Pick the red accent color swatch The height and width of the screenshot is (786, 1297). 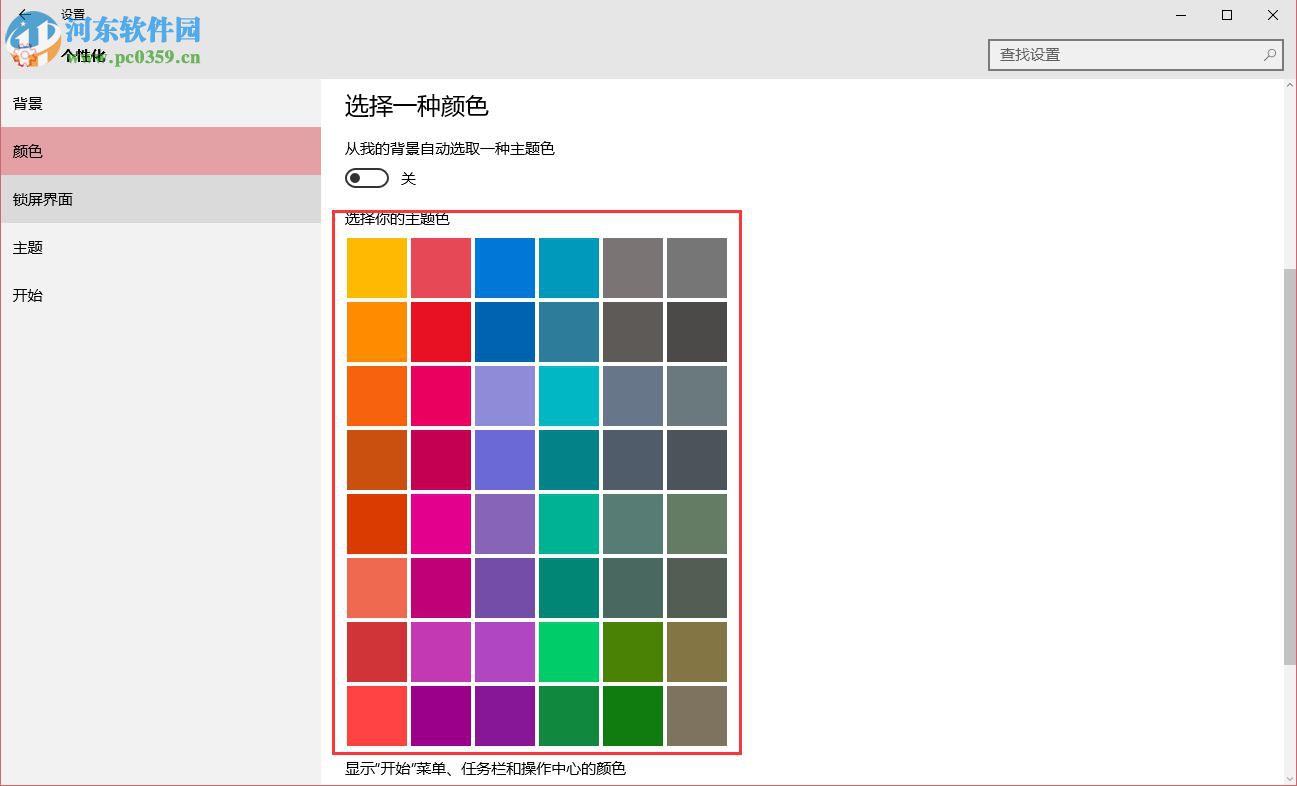pyautogui.click(x=441, y=331)
